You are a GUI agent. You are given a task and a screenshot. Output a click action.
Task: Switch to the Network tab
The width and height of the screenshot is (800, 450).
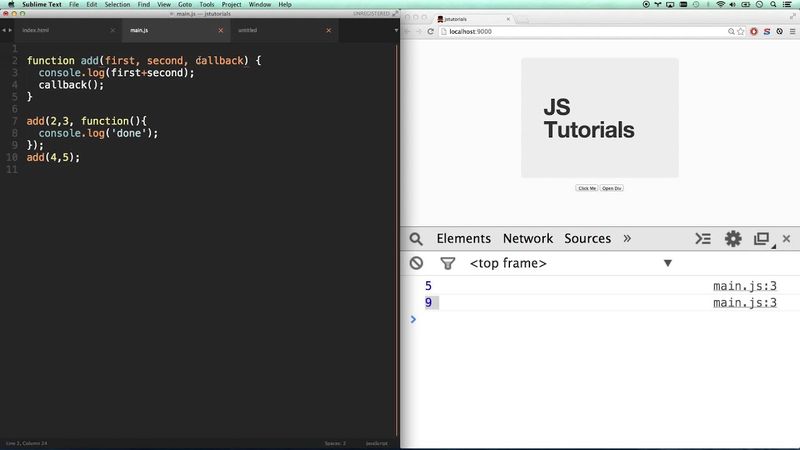coord(528,238)
